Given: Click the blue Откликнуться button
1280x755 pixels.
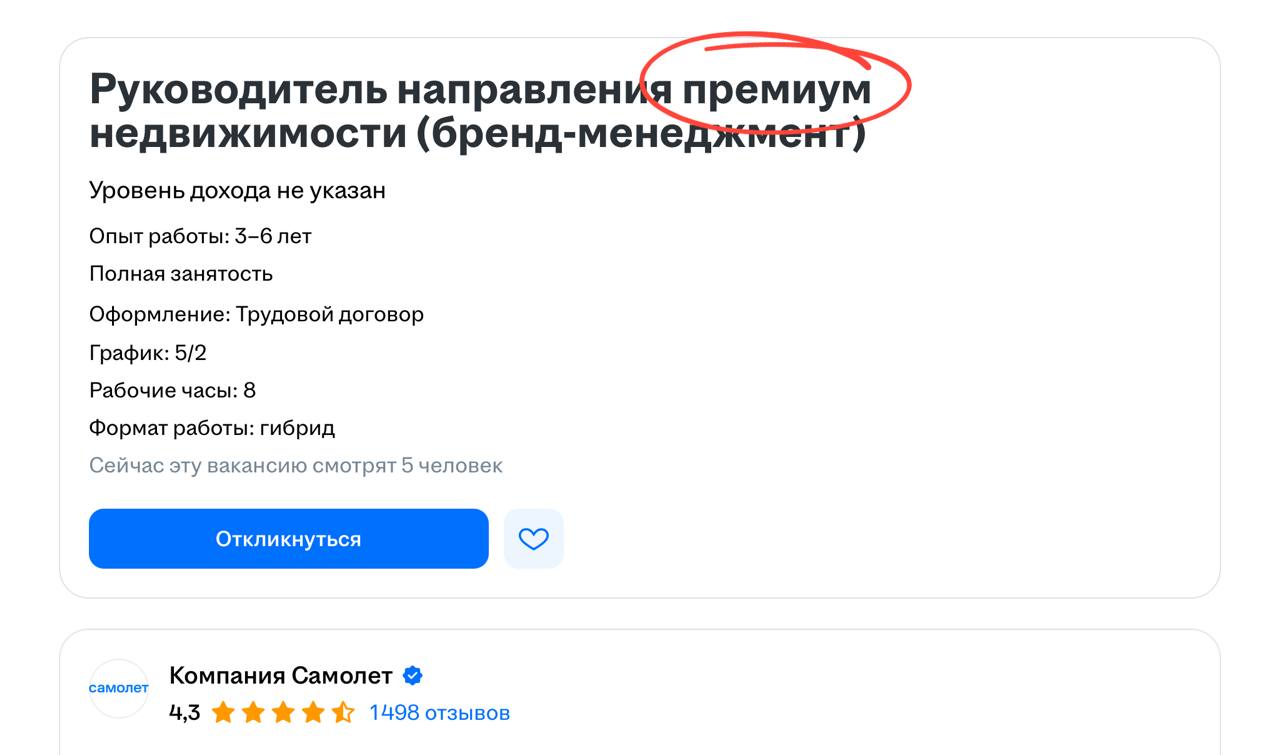Looking at the screenshot, I should pos(288,539).
